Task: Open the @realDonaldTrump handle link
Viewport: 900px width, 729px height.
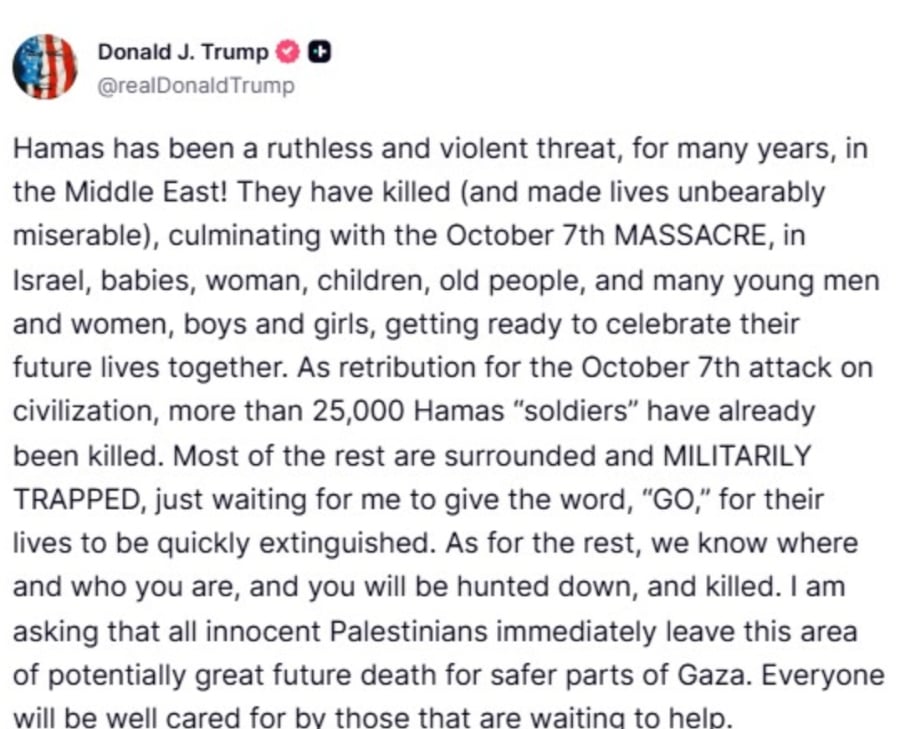Action: click(195, 86)
